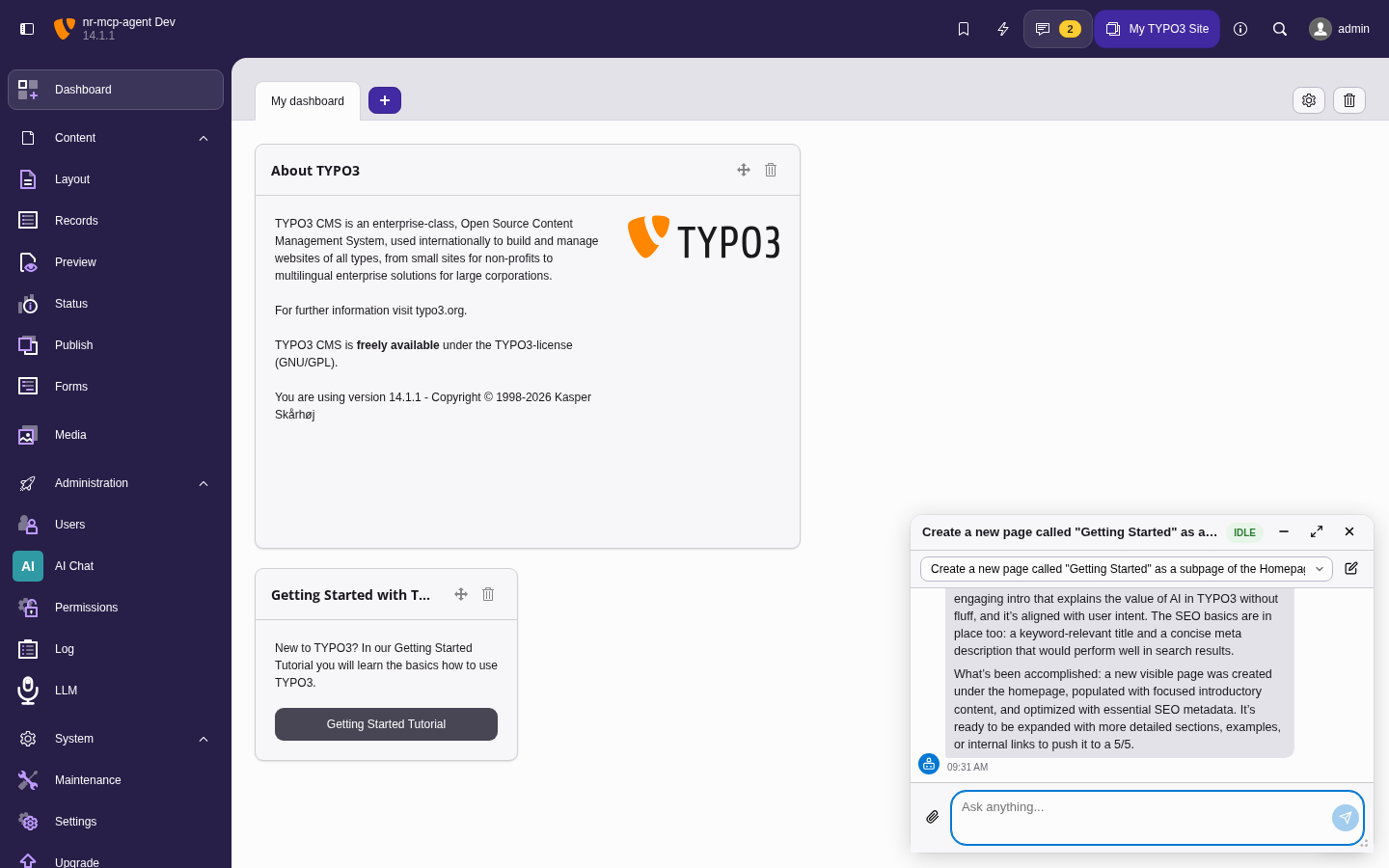Expand the AI chat panel to fullscreen

(1317, 531)
